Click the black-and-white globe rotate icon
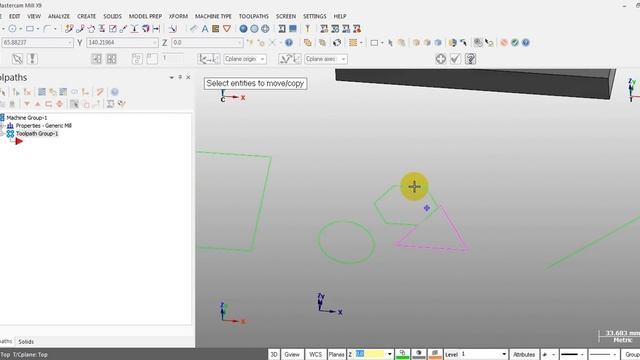Screen dimensions: 640x360 click(x=337, y=42)
